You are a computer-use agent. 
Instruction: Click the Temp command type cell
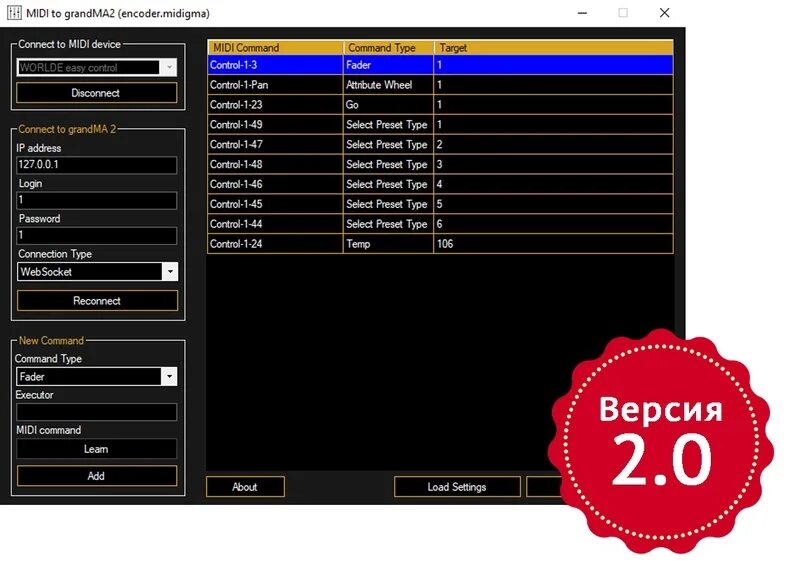(x=389, y=244)
